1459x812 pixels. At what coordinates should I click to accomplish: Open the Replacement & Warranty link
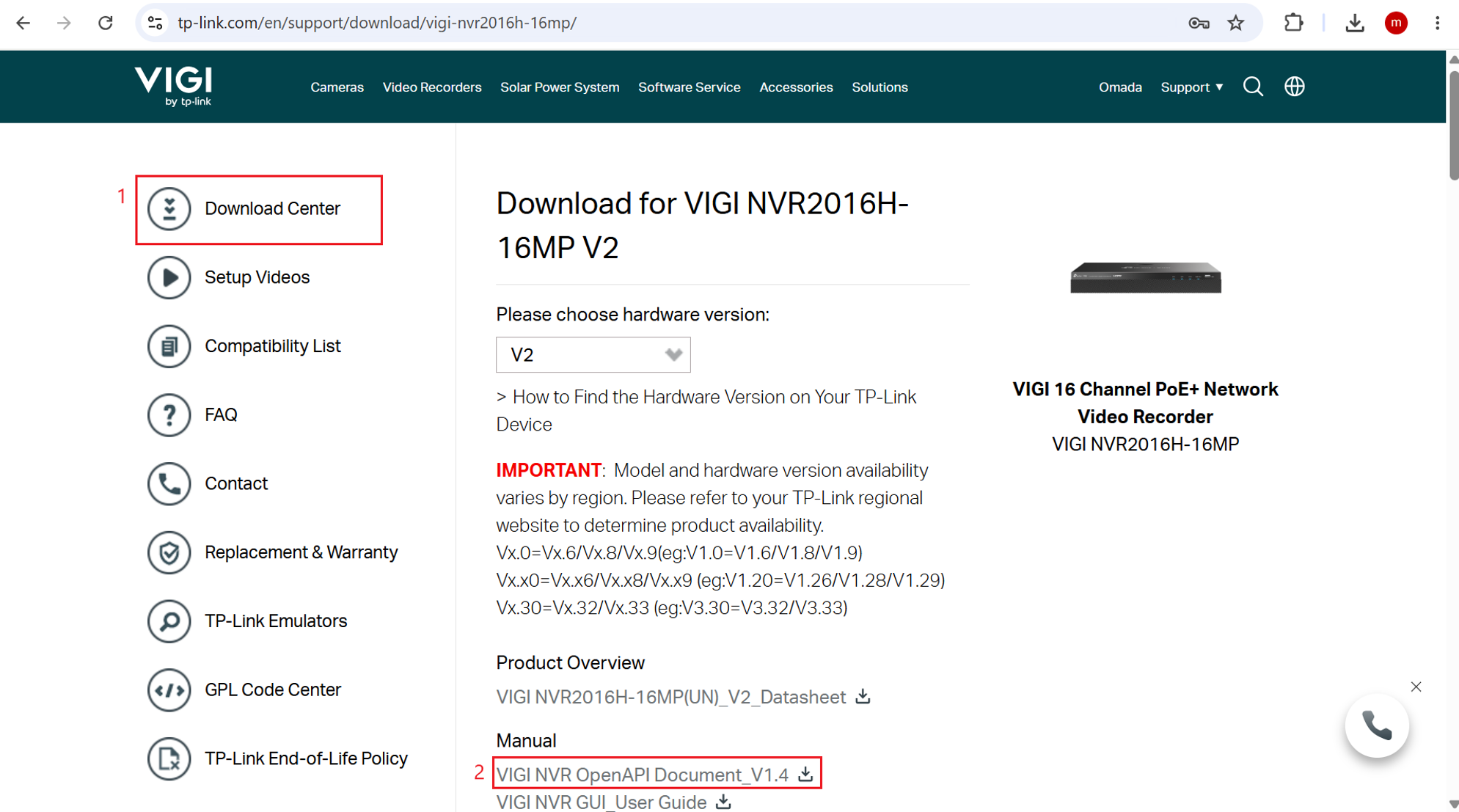click(x=301, y=552)
